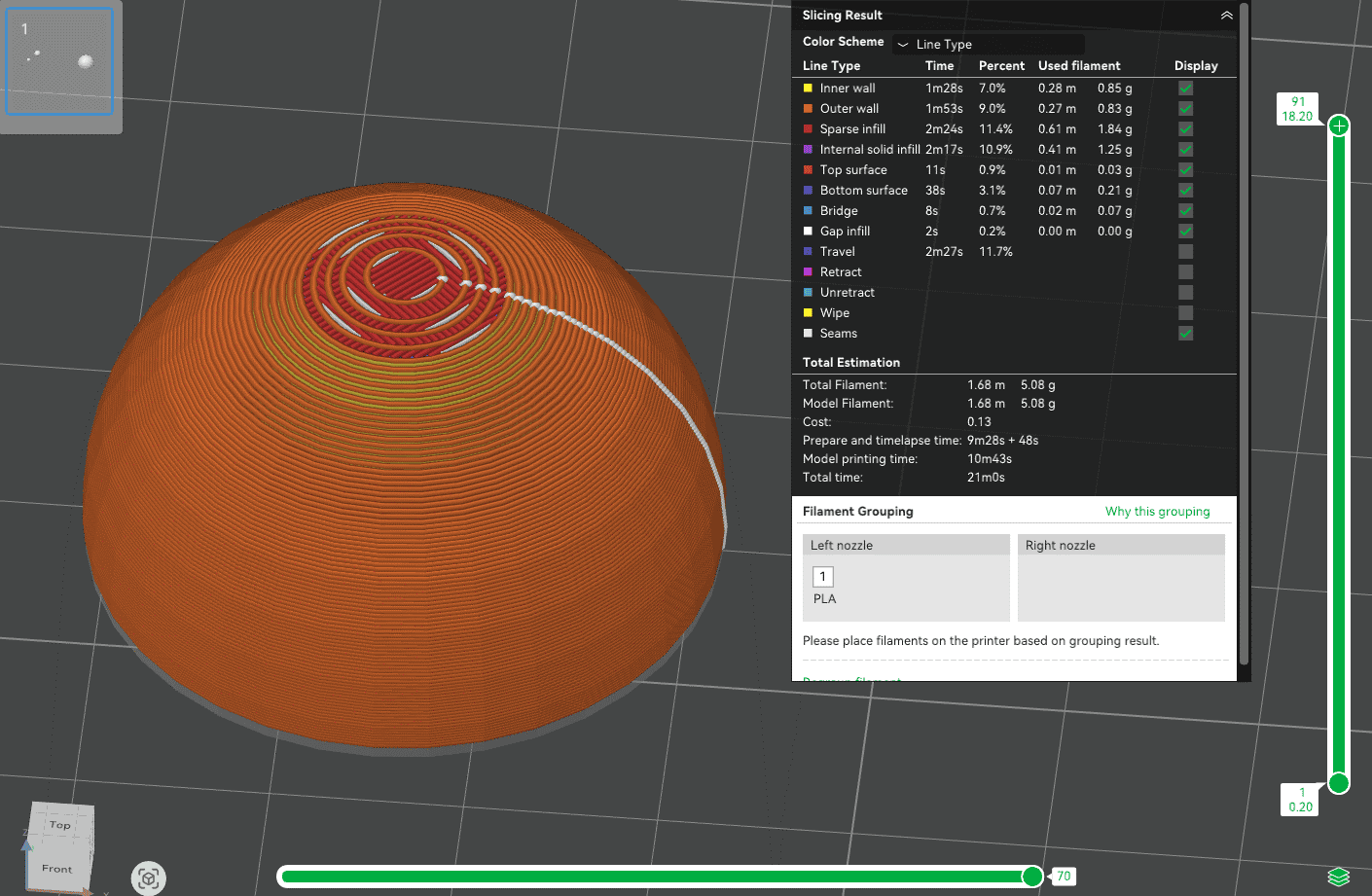Click the layers stack icon at bottom right
The image size is (1372, 896).
pyautogui.click(x=1339, y=877)
